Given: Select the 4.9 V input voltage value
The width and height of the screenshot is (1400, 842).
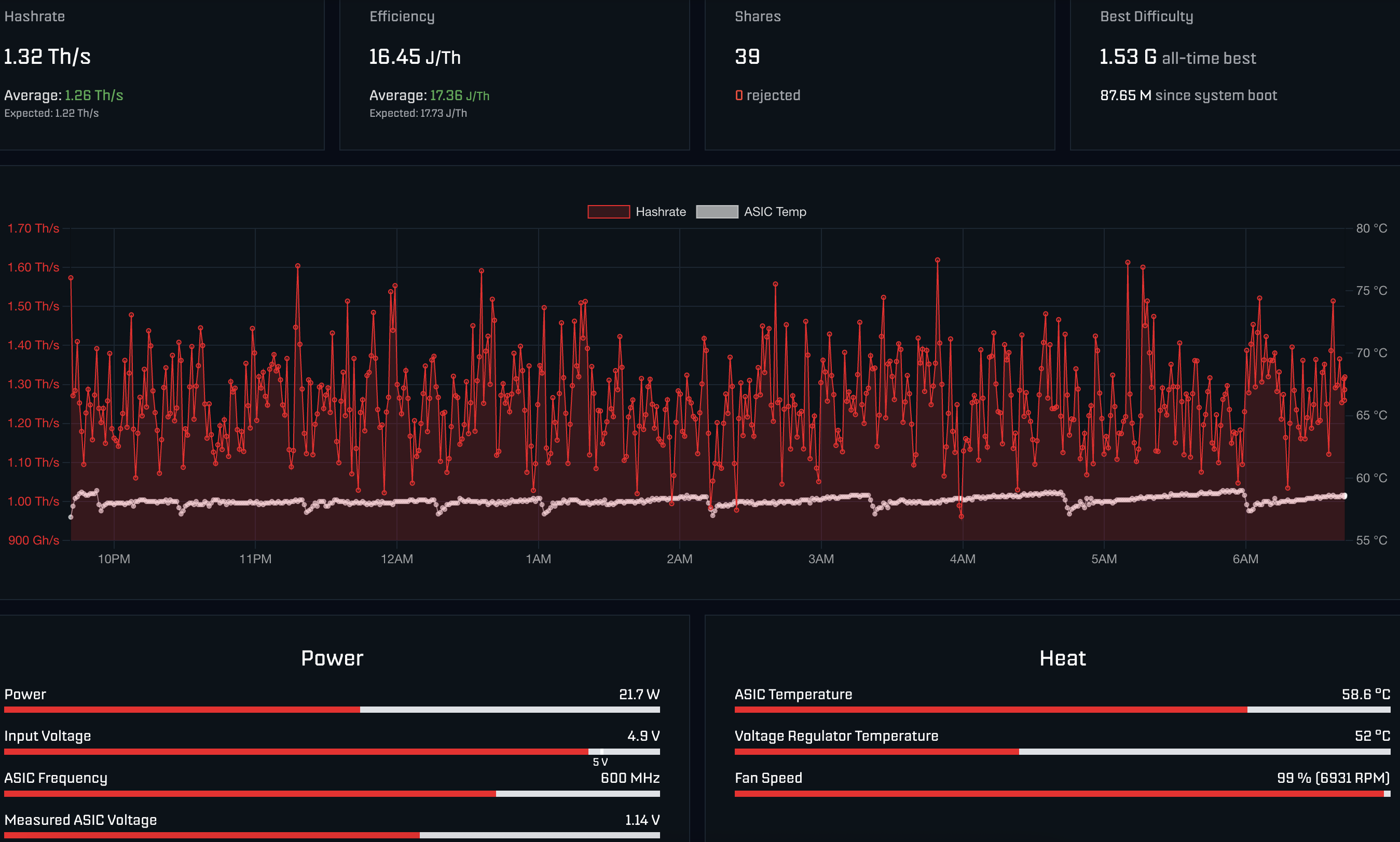Looking at the screenshot, I should [643, 736].
